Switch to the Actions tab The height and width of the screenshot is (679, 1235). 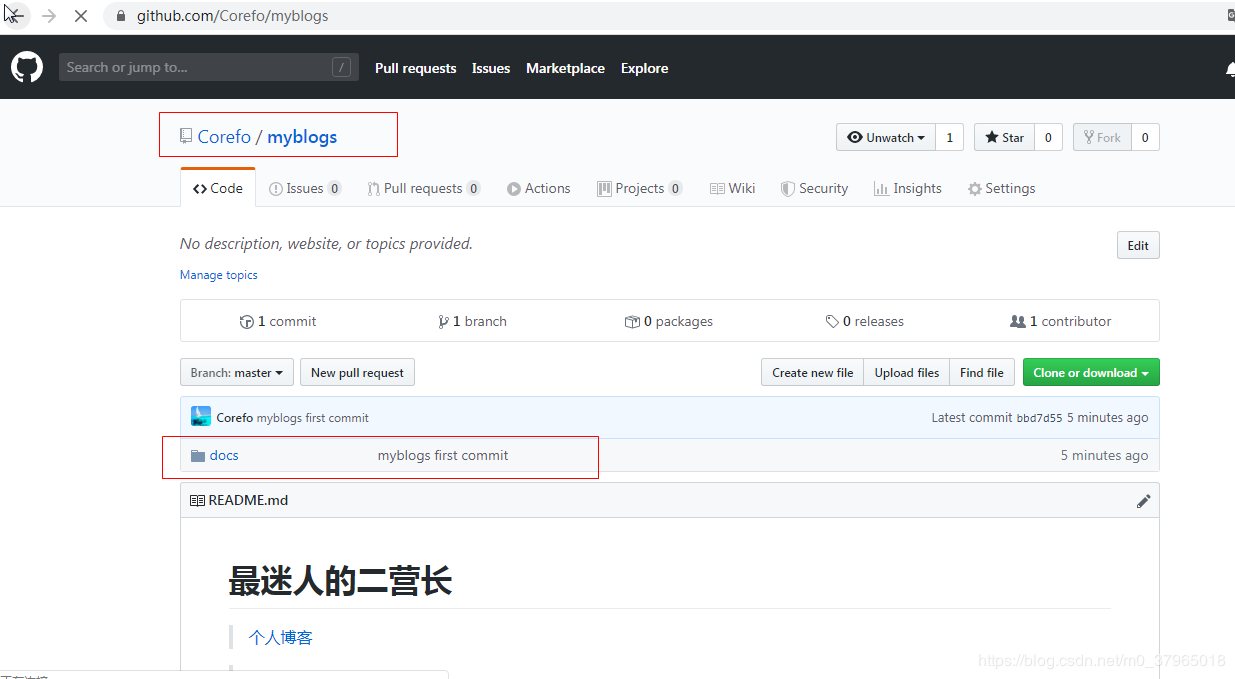(x=538, y=188)
